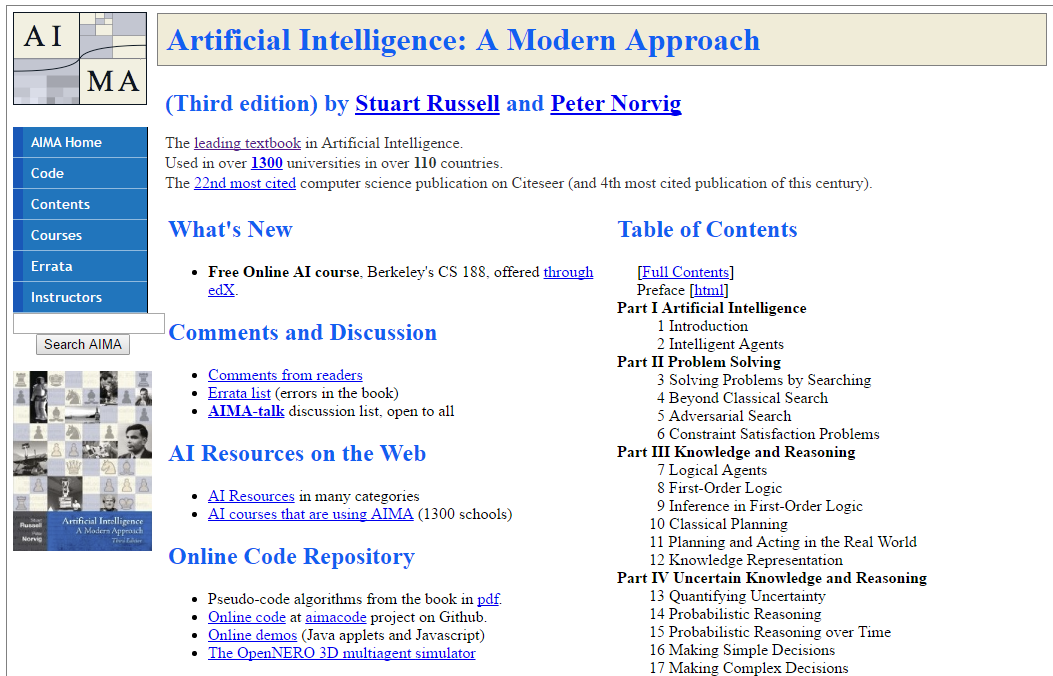Open the Instructors sidebar item
Image resolution: width=1053 pixels, height=676 pixels.
click(x=81, y=297)
